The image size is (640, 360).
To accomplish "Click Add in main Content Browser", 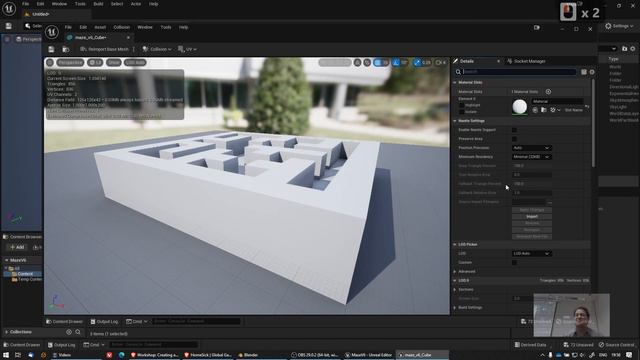I will [x=17, y=247].
